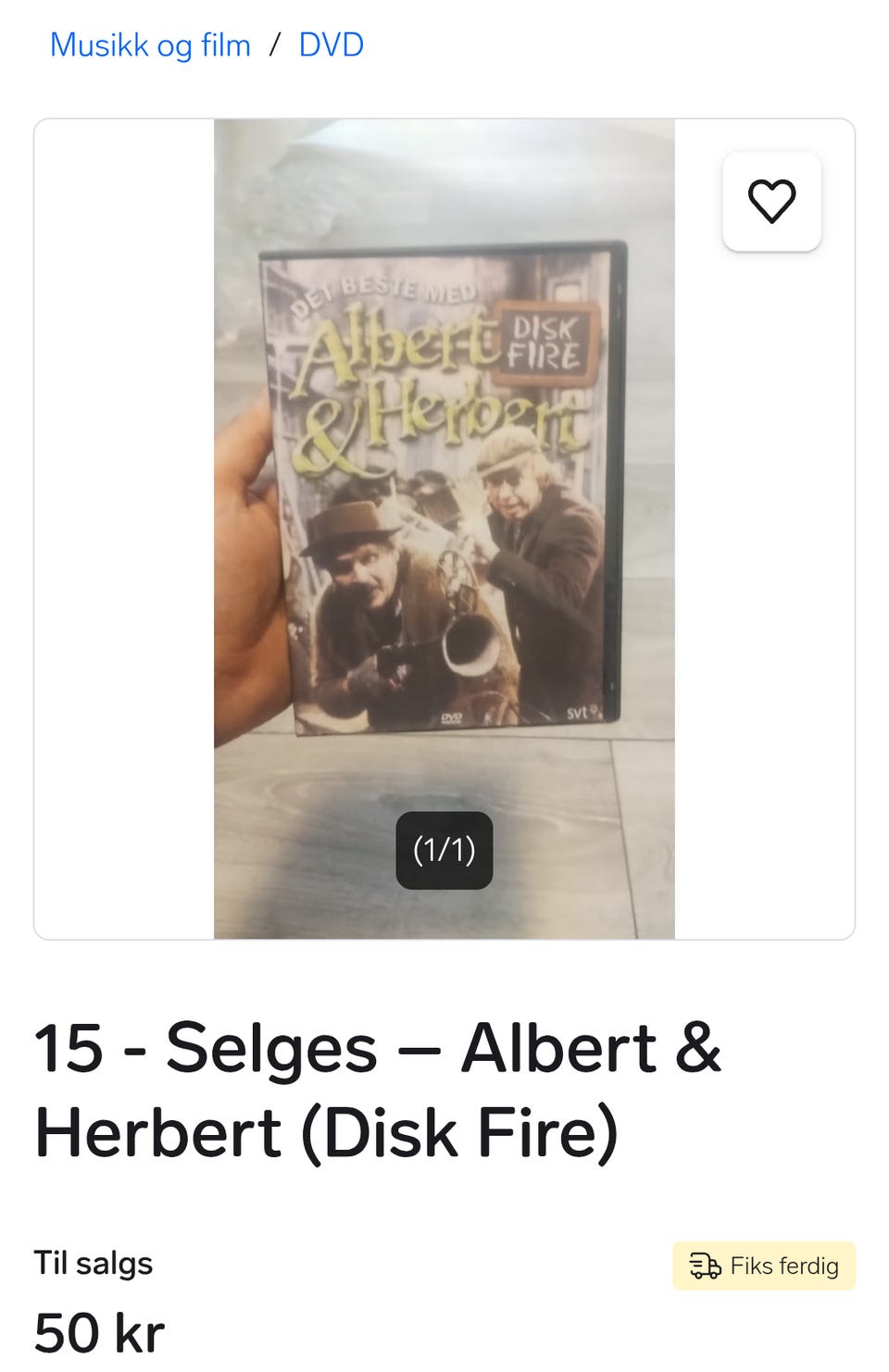889x1372 pixels.
Task: Open the Albert & Herbert DVD photo
Action: (x=444, y=529)
